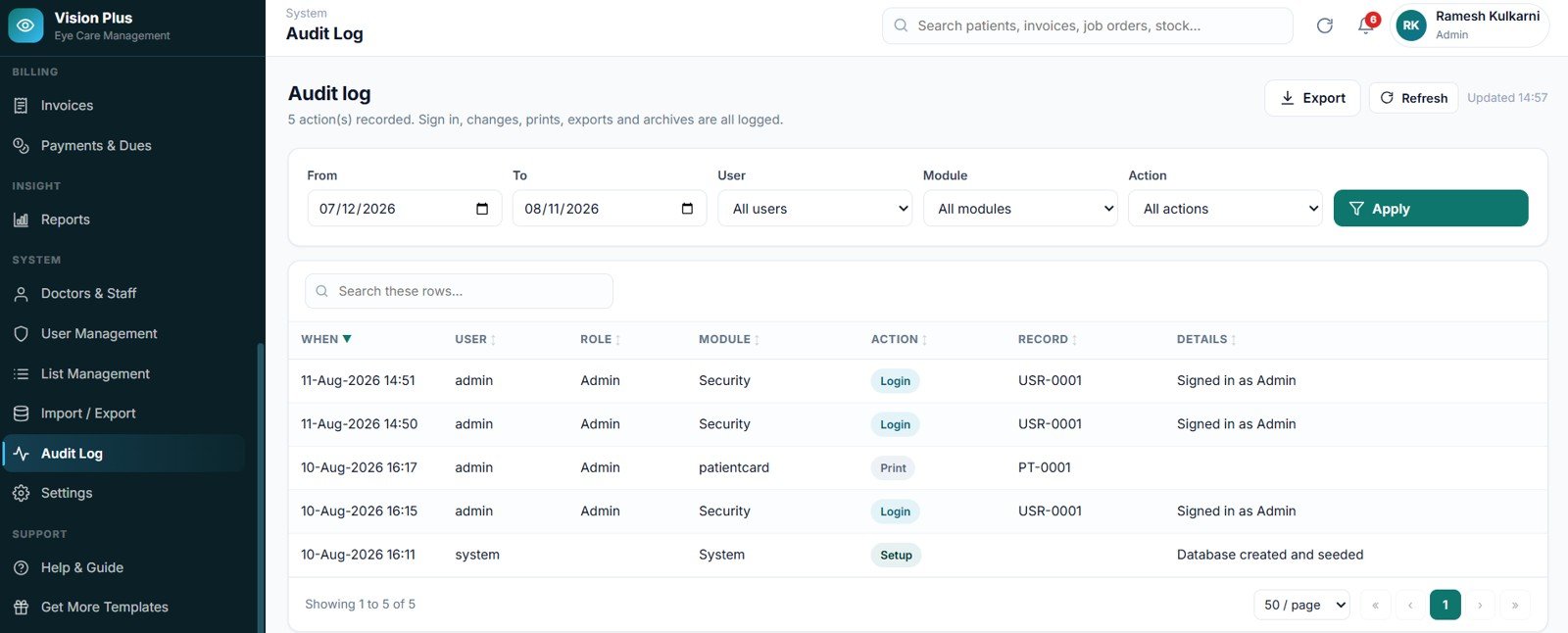Open Reports in the sidebar

pos(123,219)
